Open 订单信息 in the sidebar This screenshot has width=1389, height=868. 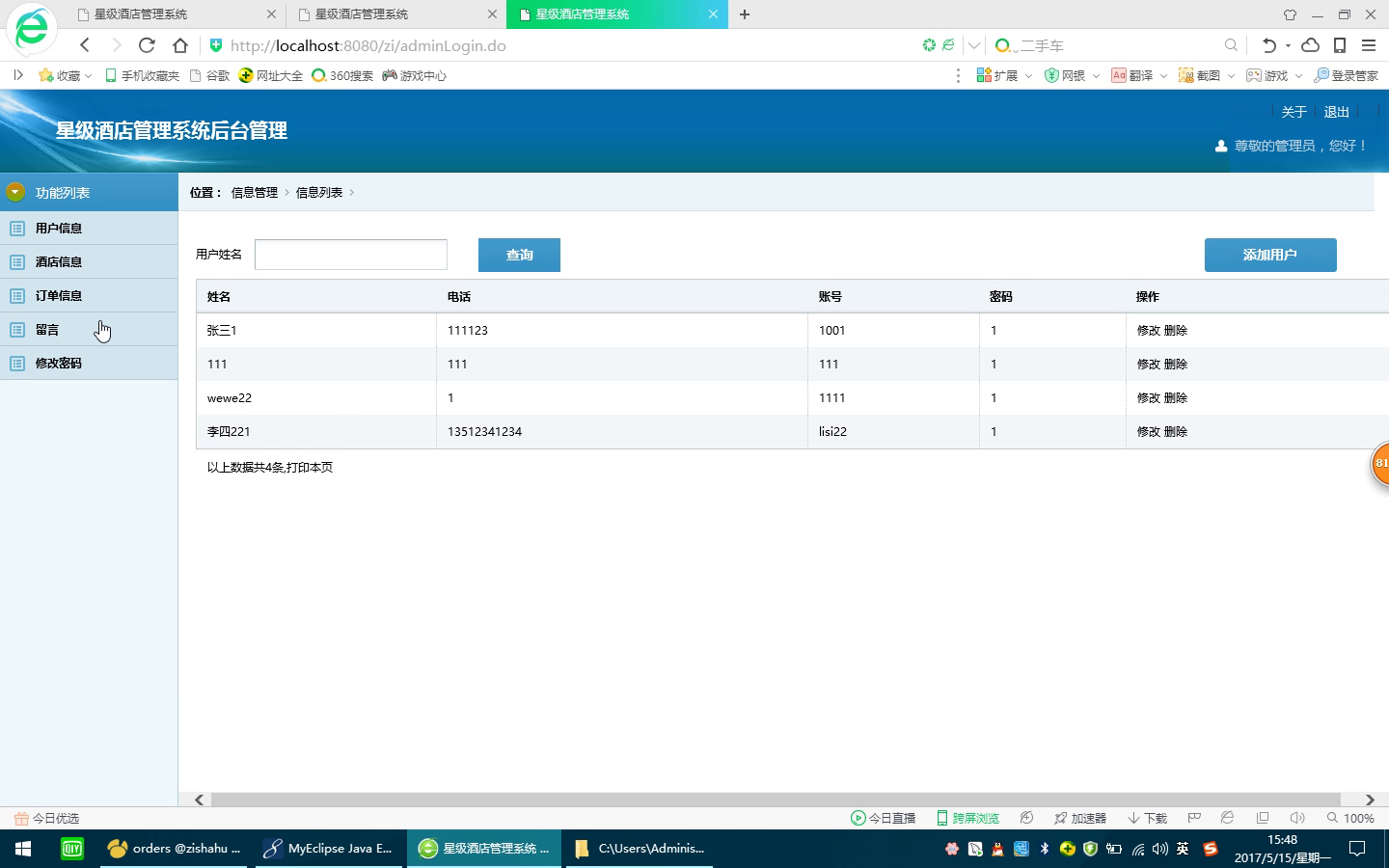tap(89, 295)
